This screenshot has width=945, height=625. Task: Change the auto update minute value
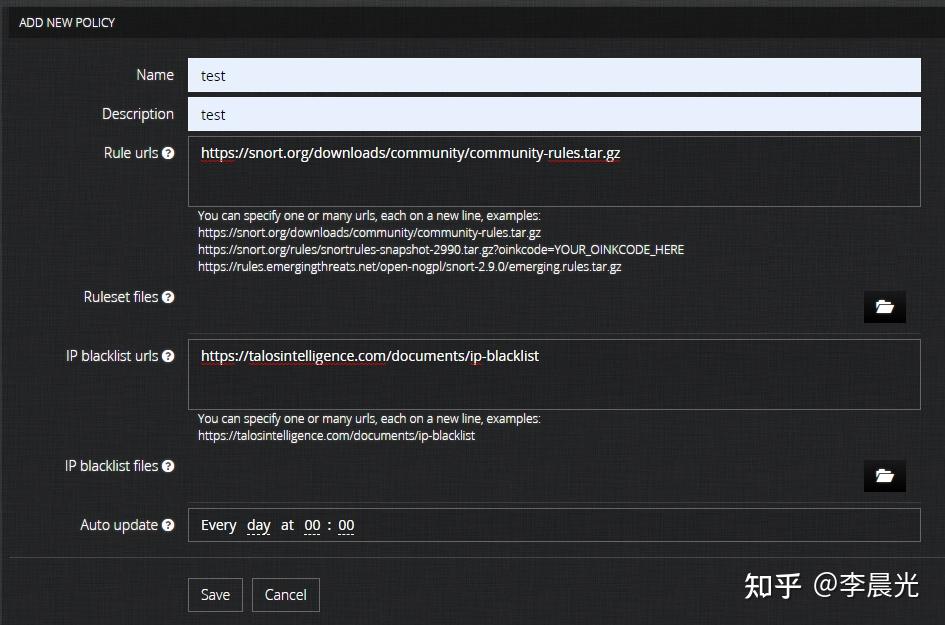(346, 525)
